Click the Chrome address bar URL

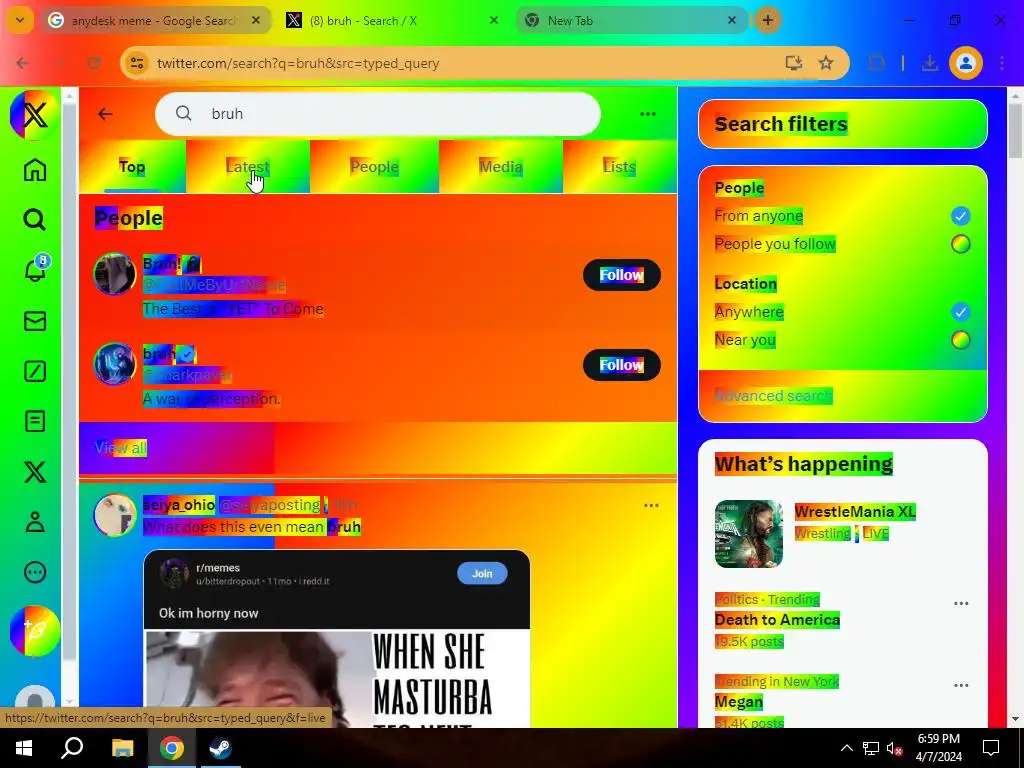tap(298, 63)
